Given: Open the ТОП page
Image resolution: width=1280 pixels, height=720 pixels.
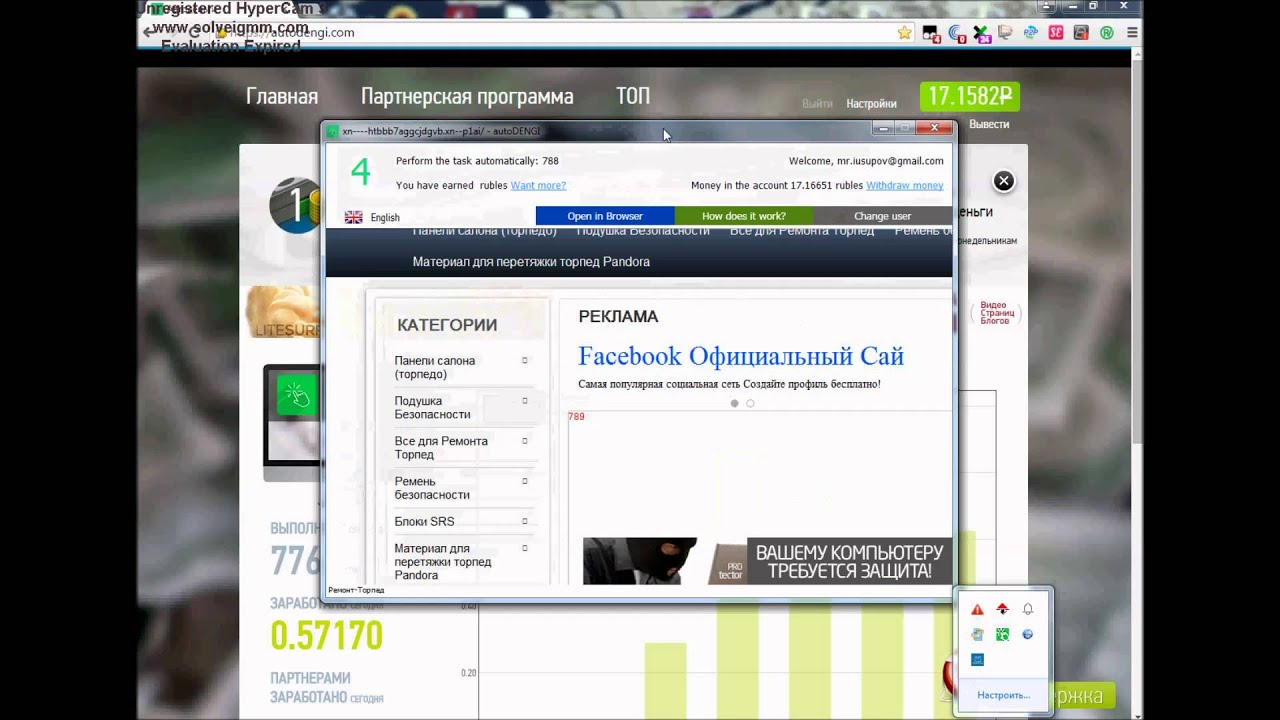Looking at the screenshot, I should tap(633, 97).
